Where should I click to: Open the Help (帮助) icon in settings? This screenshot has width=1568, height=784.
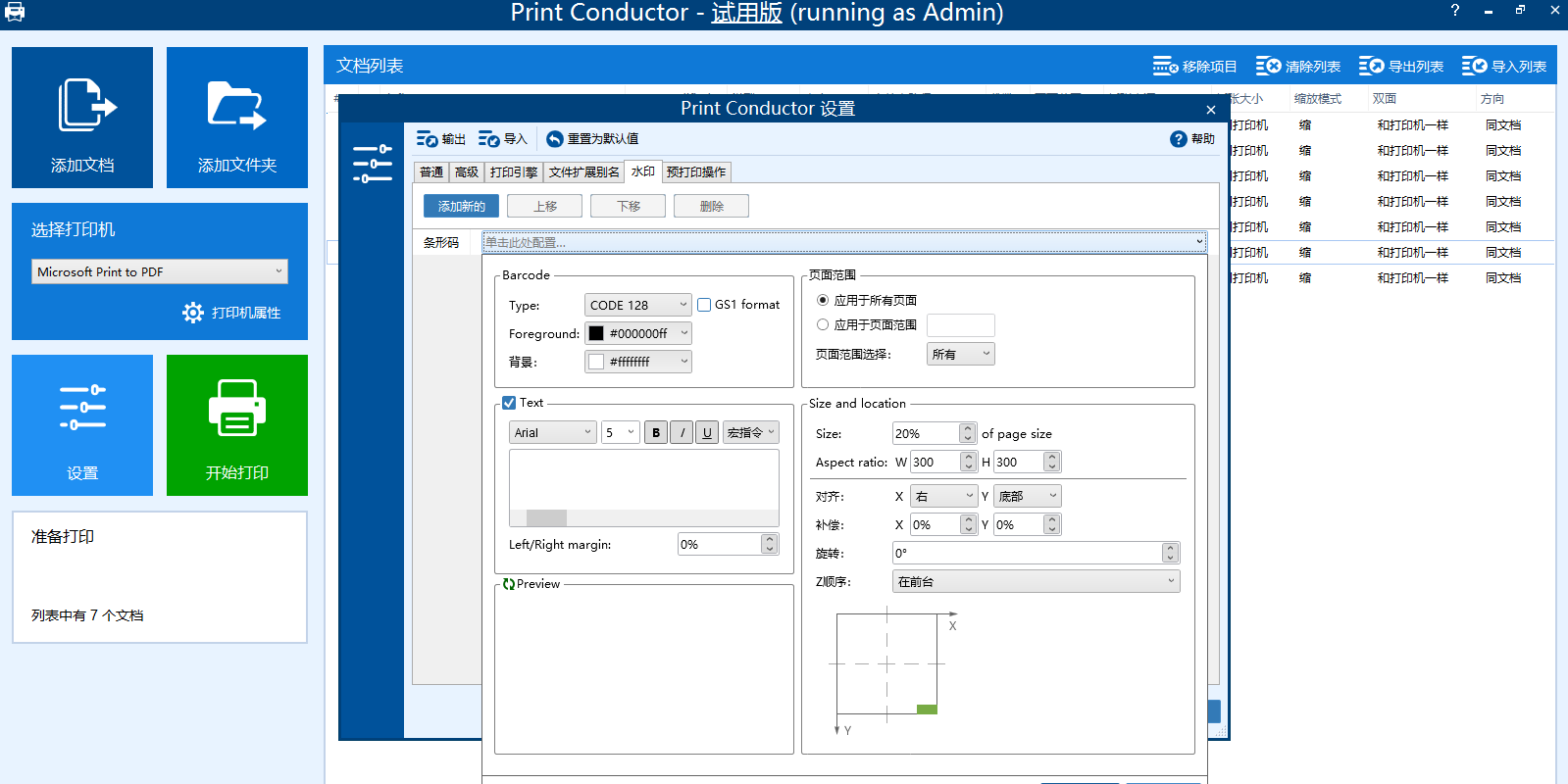pos(1178,139)
